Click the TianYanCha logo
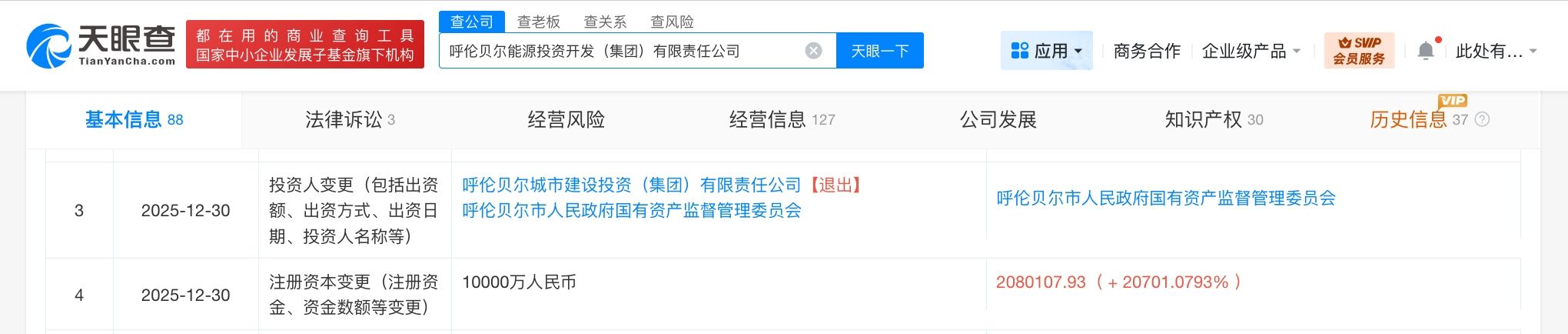This screenshot has width=1568, height=334. point(101,45)
